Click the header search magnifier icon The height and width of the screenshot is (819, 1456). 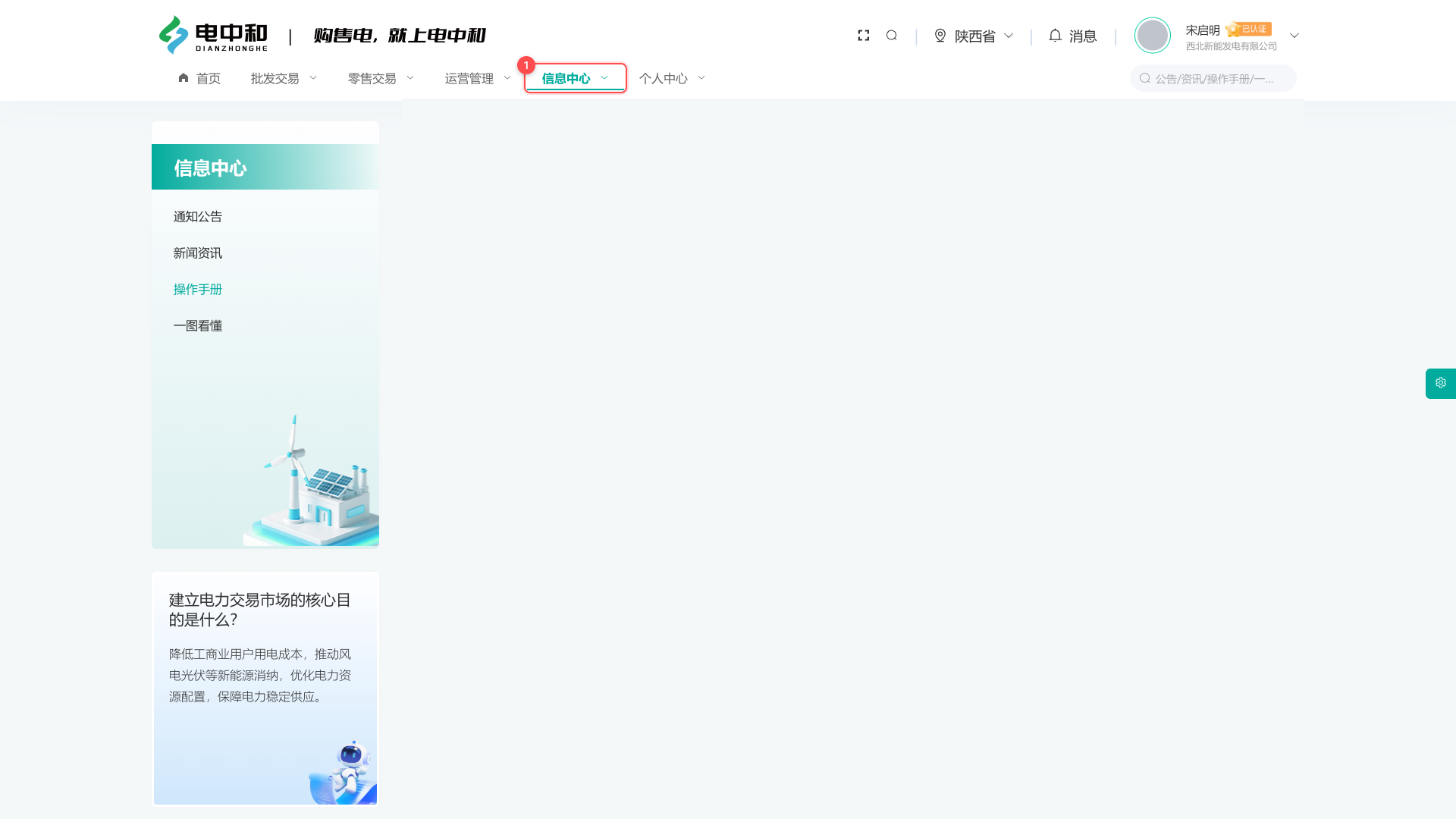tap(892, 36)
